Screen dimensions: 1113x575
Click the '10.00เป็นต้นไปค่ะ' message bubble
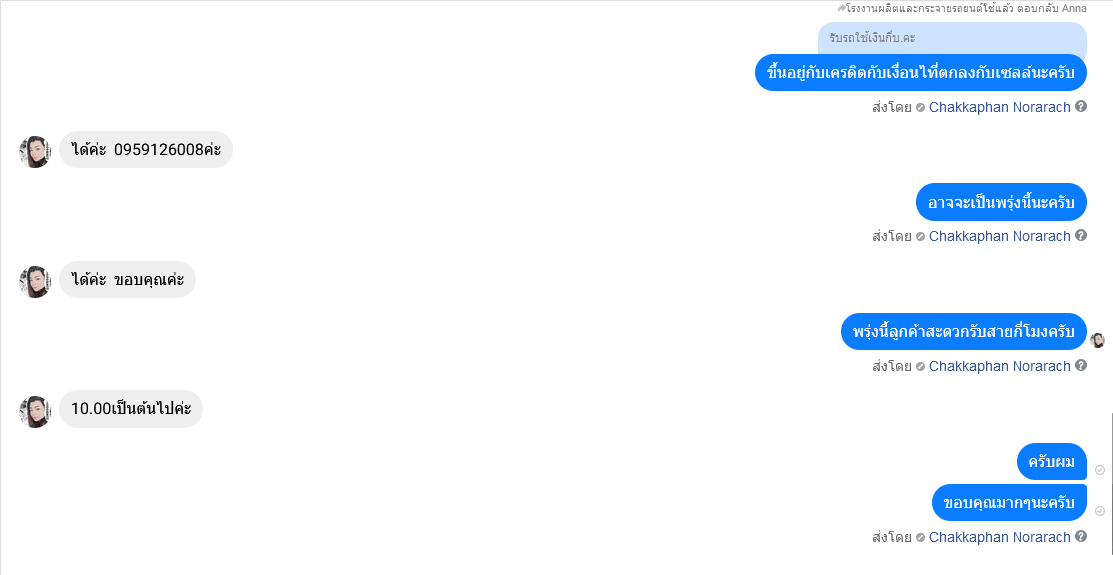click(x=131, y=409)
